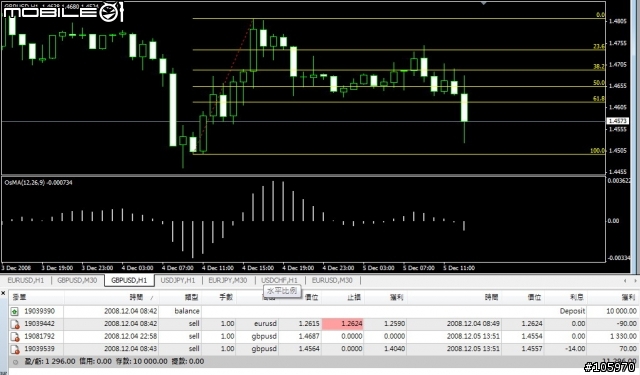Click the close time 2008.12.04 08:49
The height and width of the screenshot is (375, 640).
point(473,324)
